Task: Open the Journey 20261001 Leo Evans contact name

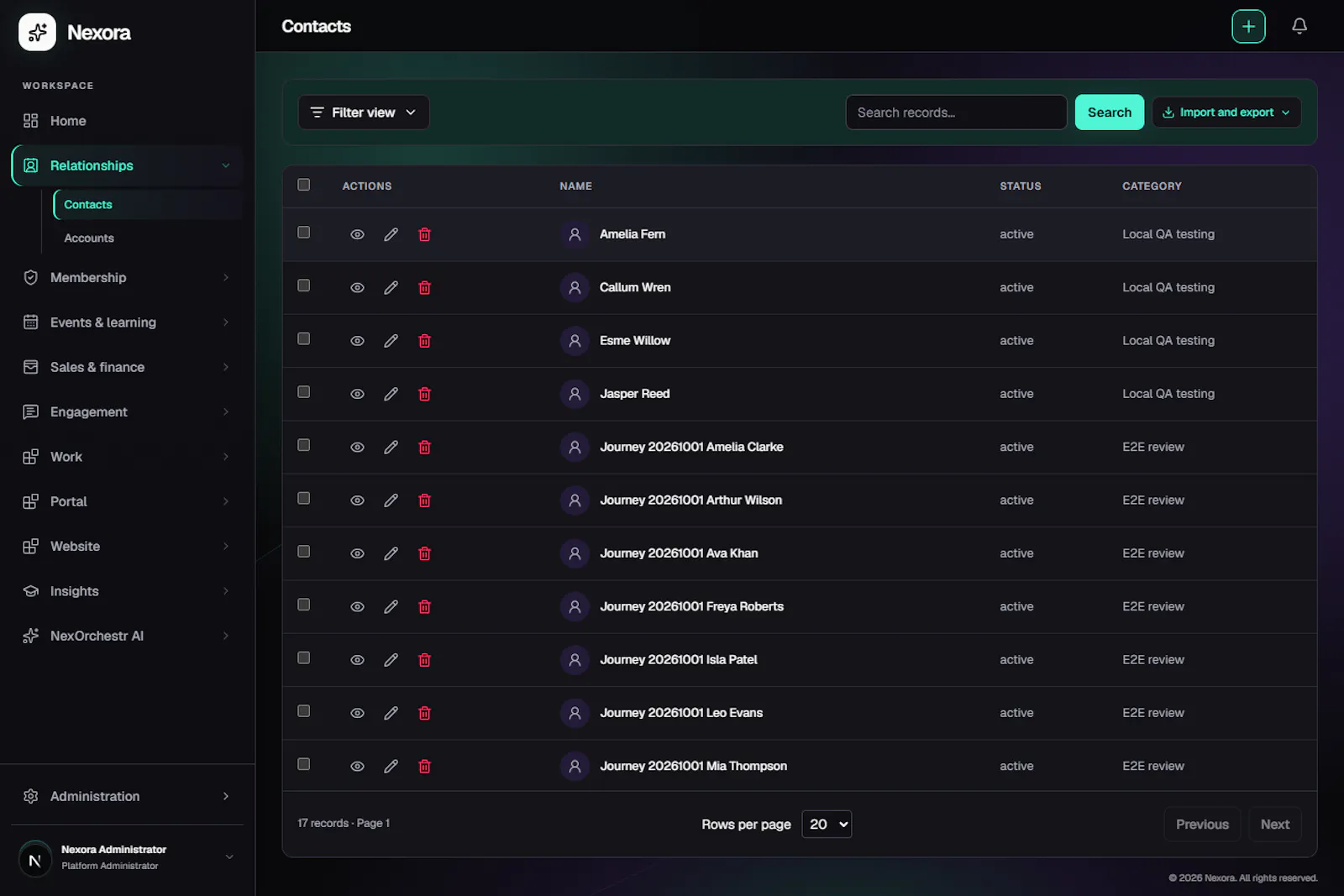Action: tap(681, 713)
